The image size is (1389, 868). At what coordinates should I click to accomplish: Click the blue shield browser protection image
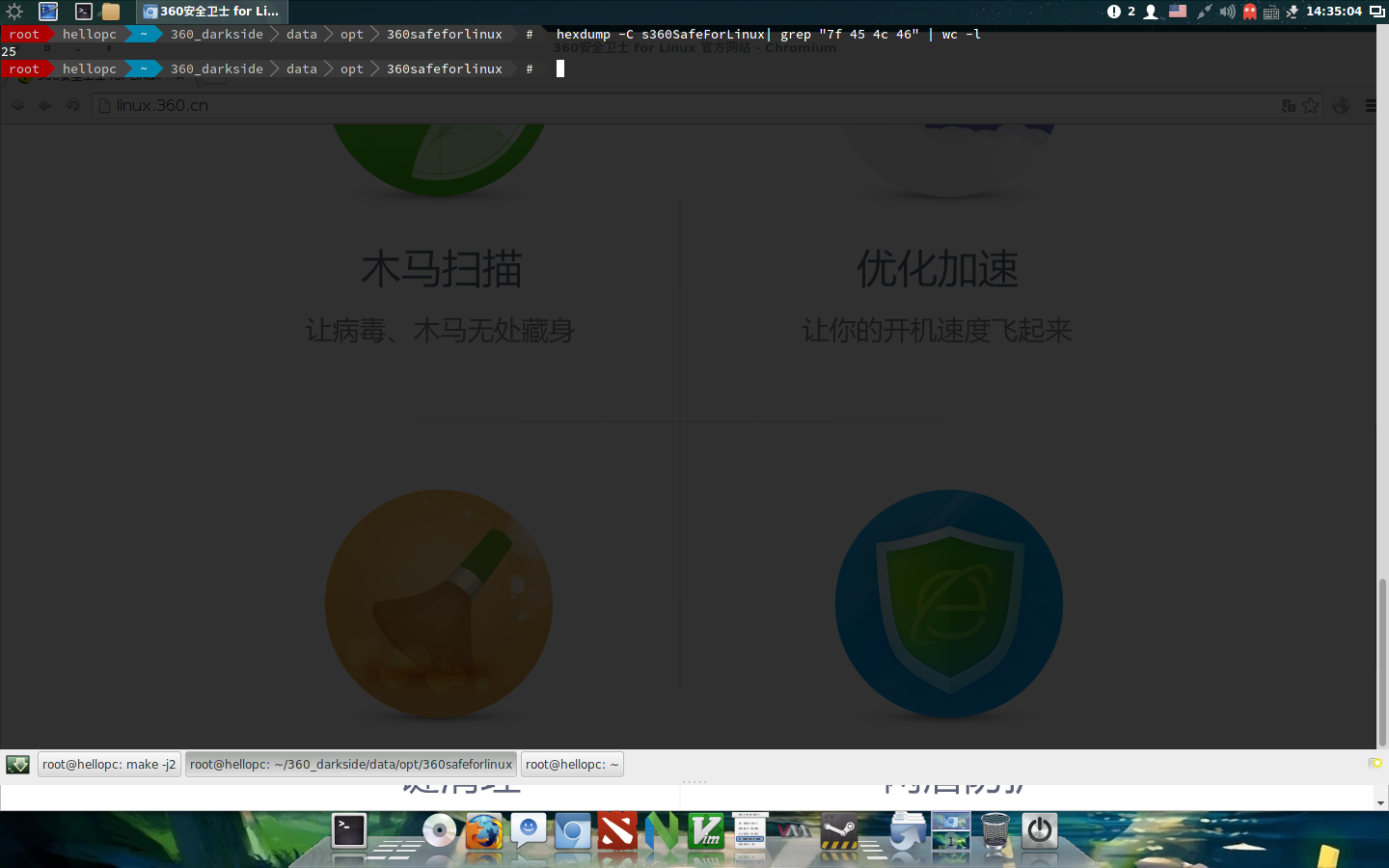pyautogui.click(x=949, y=604)
